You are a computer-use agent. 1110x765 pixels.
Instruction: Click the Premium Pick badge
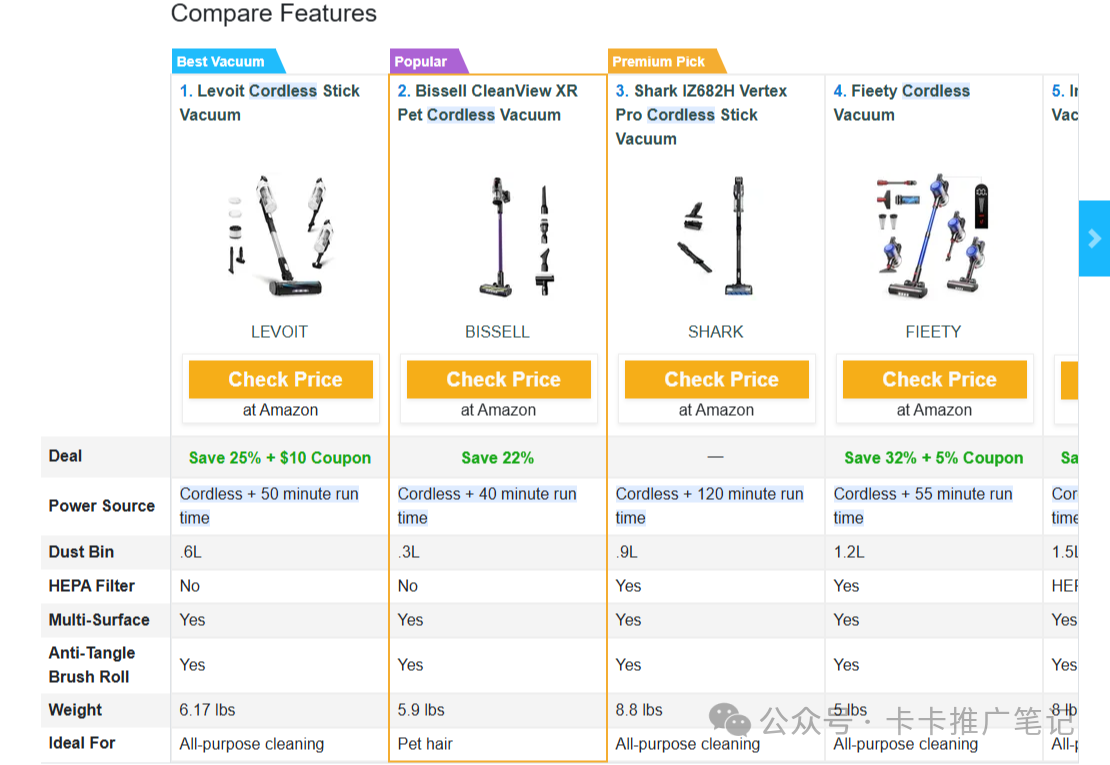click(658, 61)
